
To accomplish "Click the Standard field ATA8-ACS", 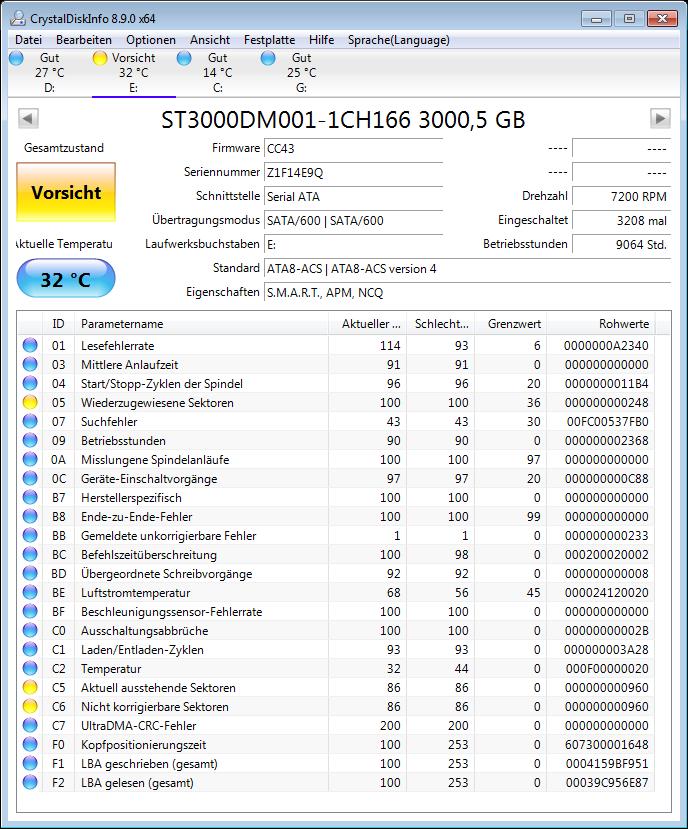I will click(x=467, y=269).
